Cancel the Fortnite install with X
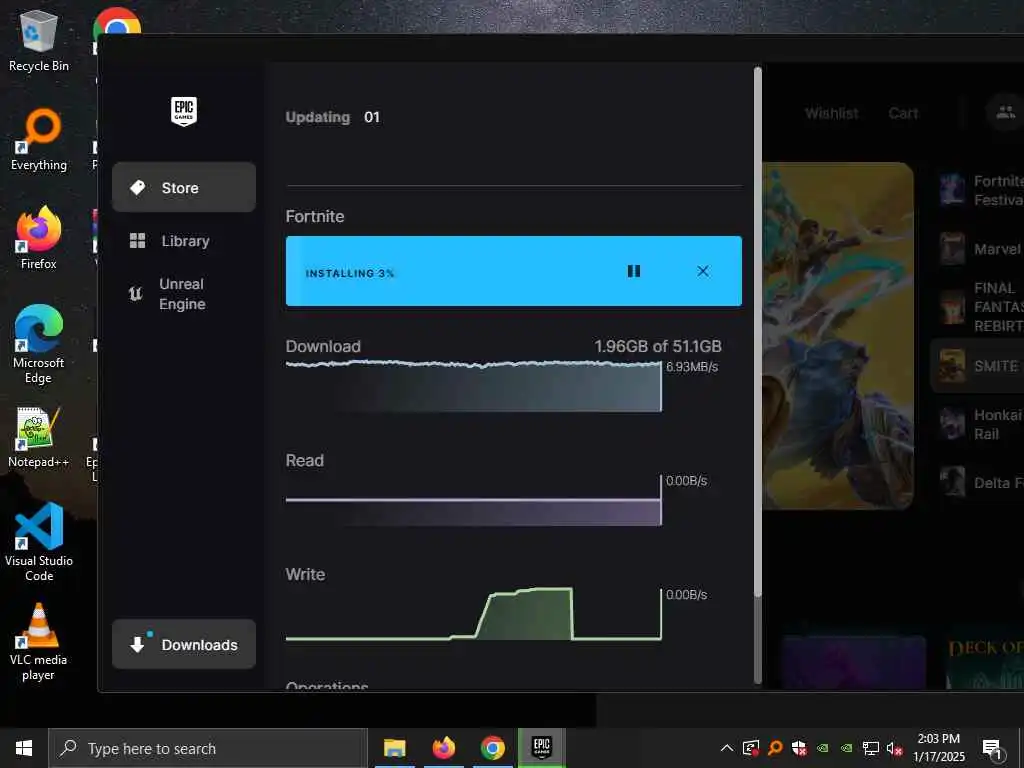The width and height of the screenshot is (1024, 768). pyautogui.click(x=703, y=271)
